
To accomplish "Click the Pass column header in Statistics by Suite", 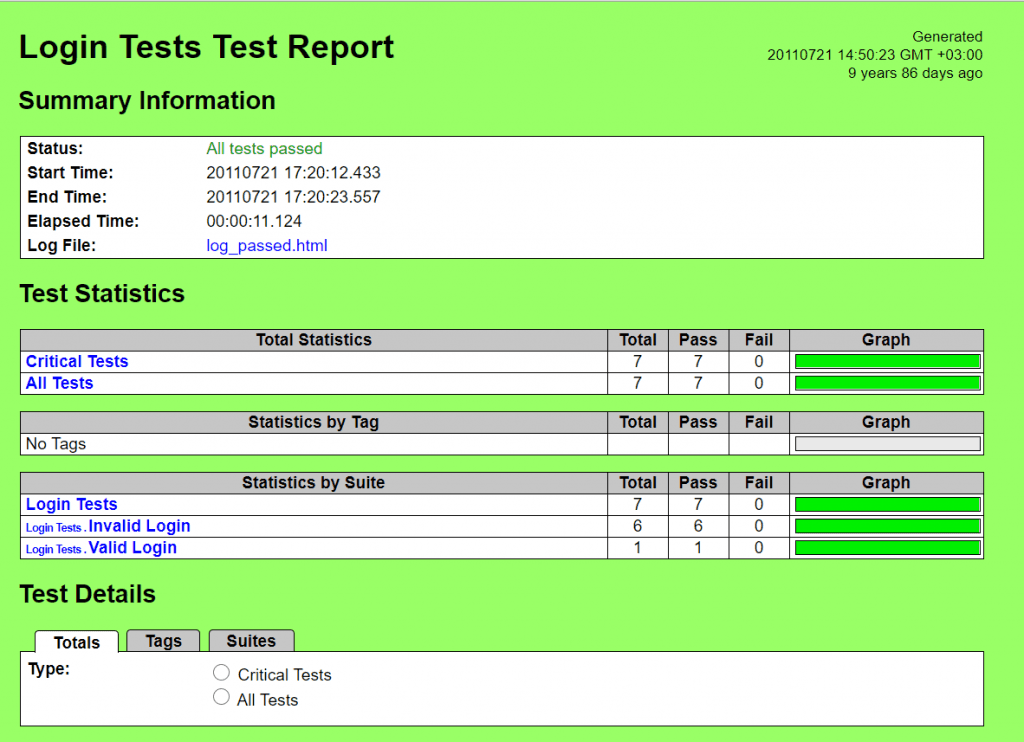I will click(697, 483).
